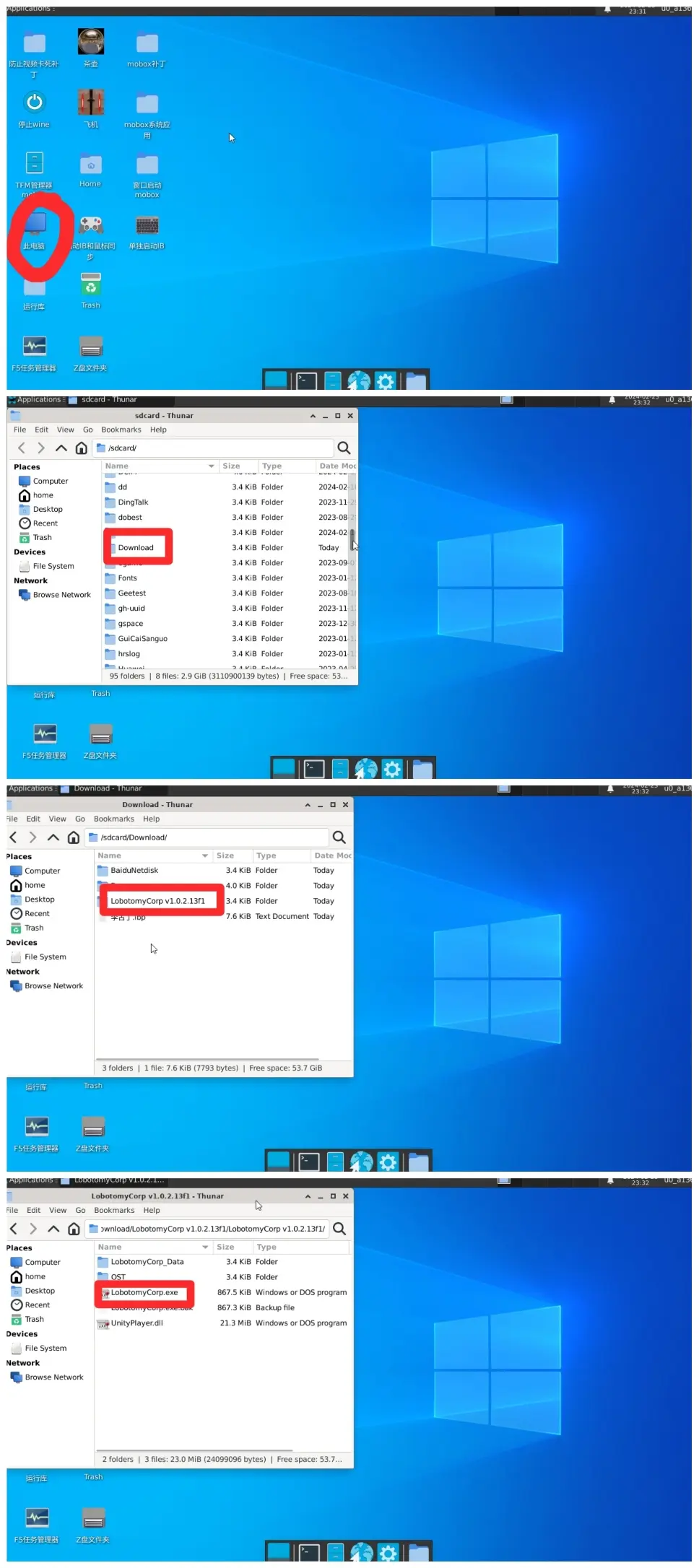This screenshot has height=1568, width=699.
Task: Click the search magnifier in the sdcard window
Action: point(344,448)
